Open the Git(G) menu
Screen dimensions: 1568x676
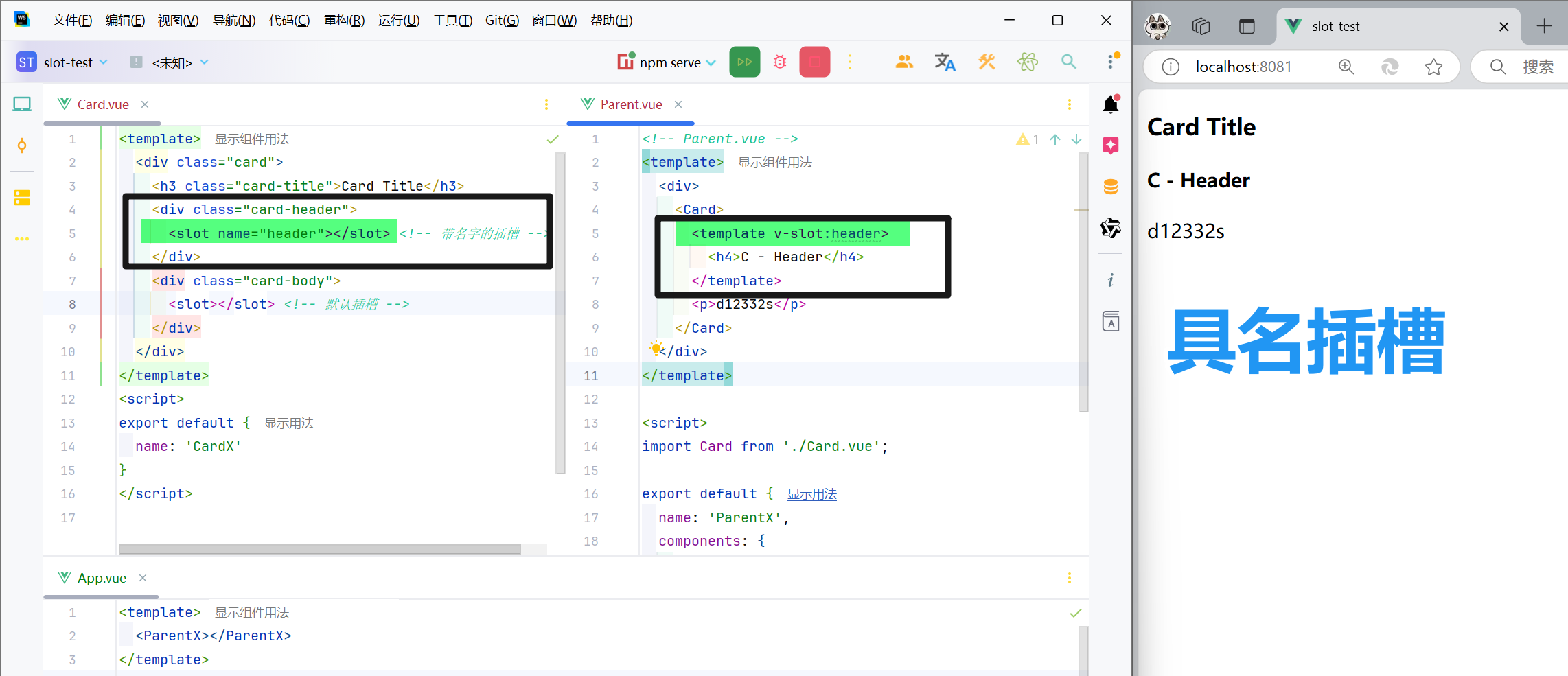coord(502,21)
